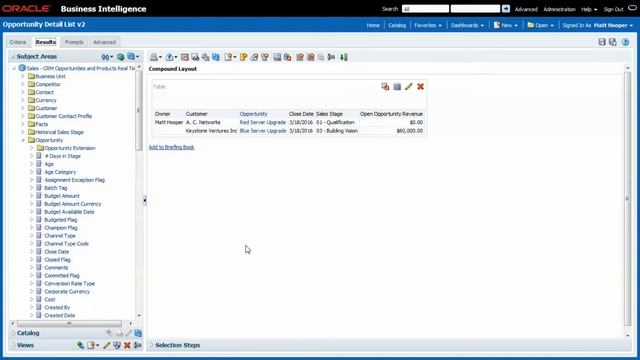Screen dimensions: 640x360
Task: Click the New Calculated Item toolbar icon
Action: tap(254, 57)
